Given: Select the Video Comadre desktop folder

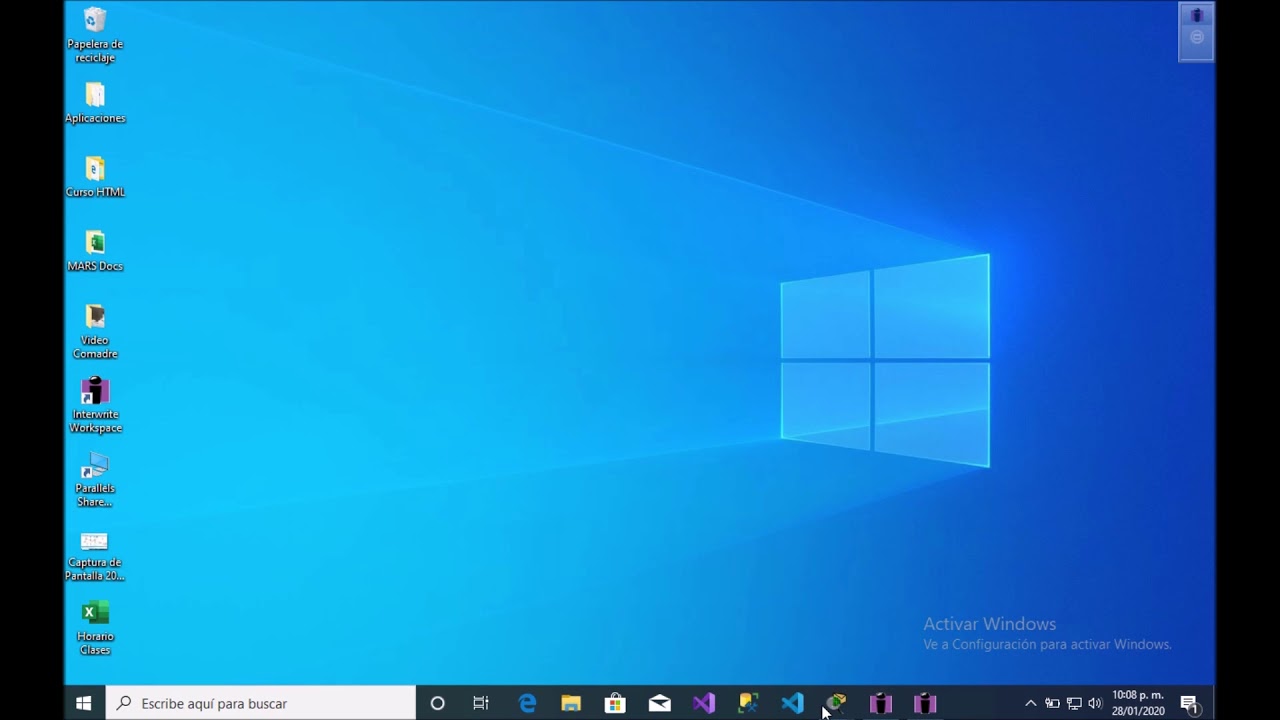Looking at the screenshot, I should (95, 331).
